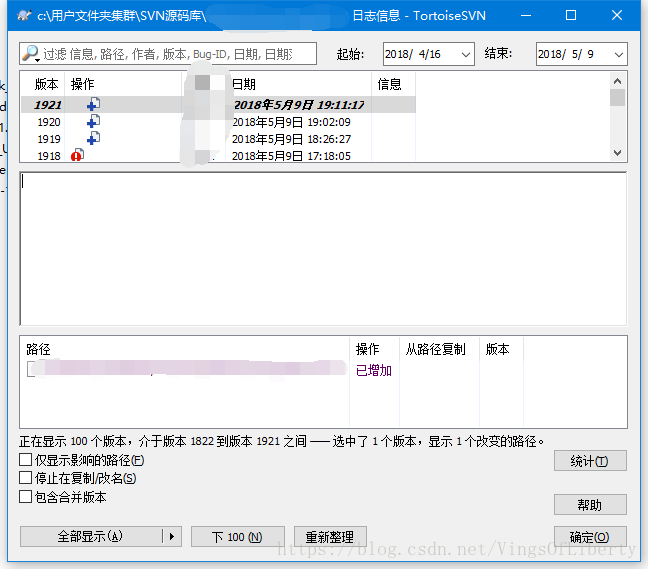Click the filter magnifier search icon
The width and height of the screenshot is (648, 569).
pos(31,54)
